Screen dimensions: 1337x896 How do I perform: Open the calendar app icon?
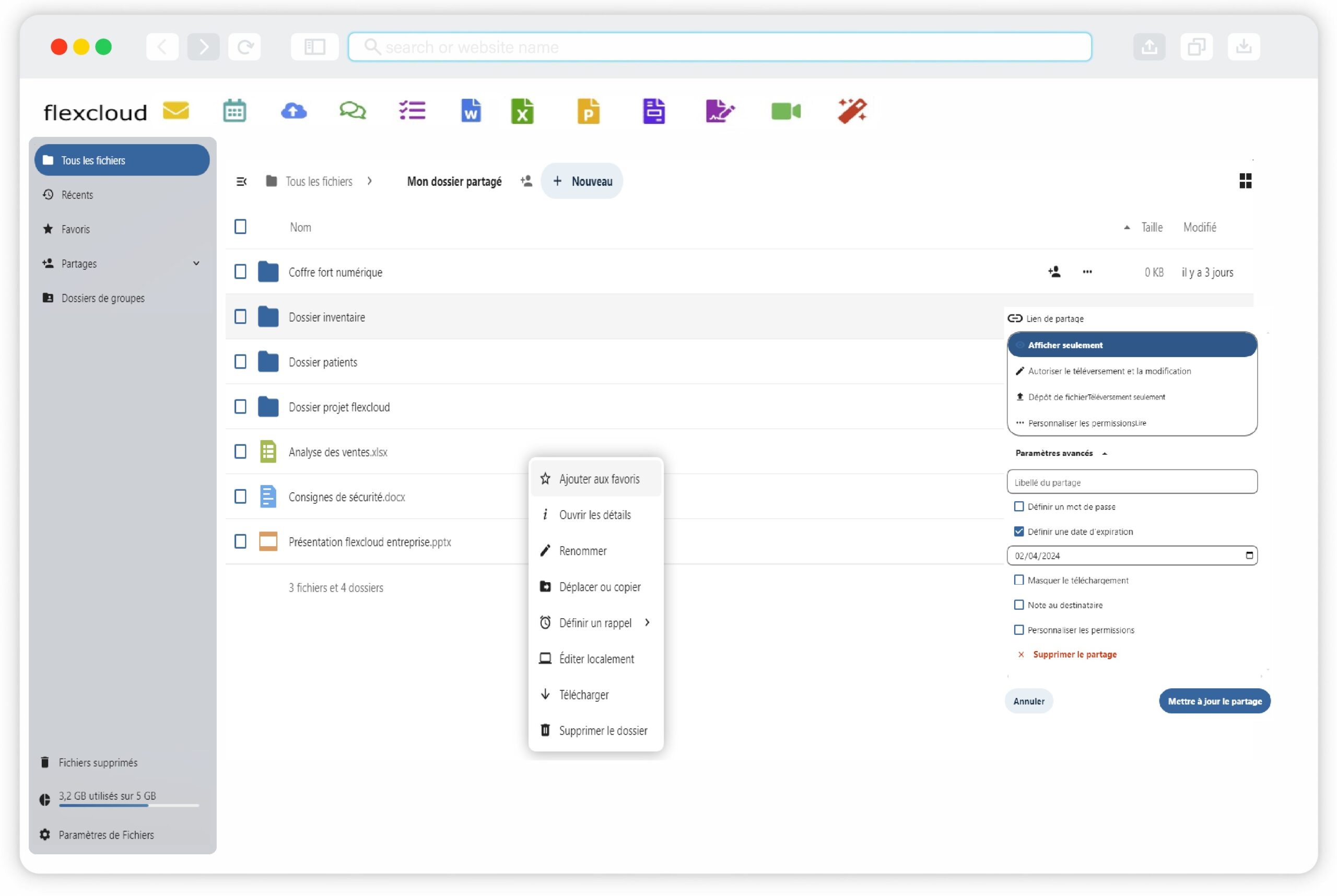pyautogui.click(x=234, y=110)
